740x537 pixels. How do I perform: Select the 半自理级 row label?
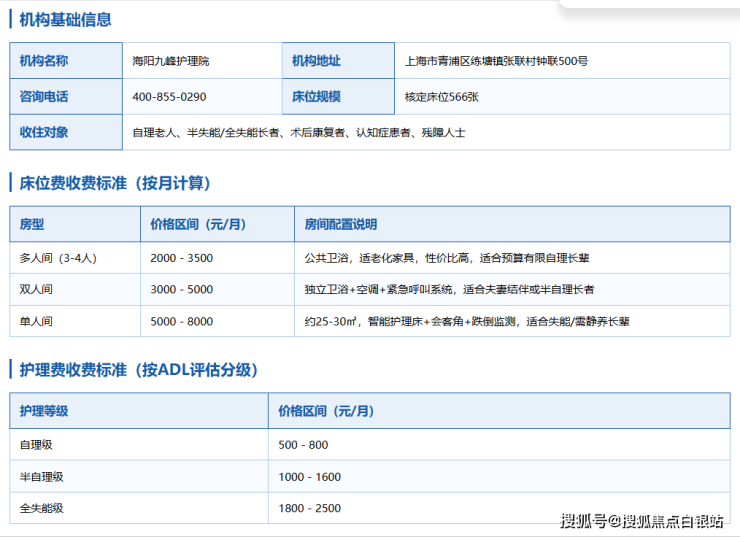pyautogui.click(x=42, y=477)
